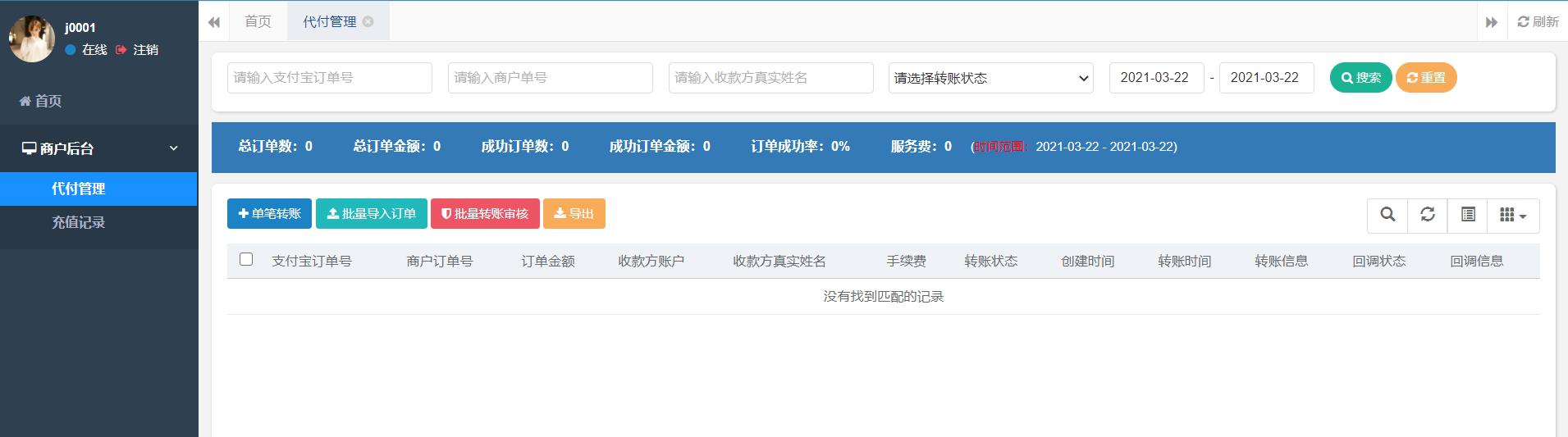This screenshot has height=437, width=1568.
Task: Check the select-all checkbox in table header
Action: [246, 259]
